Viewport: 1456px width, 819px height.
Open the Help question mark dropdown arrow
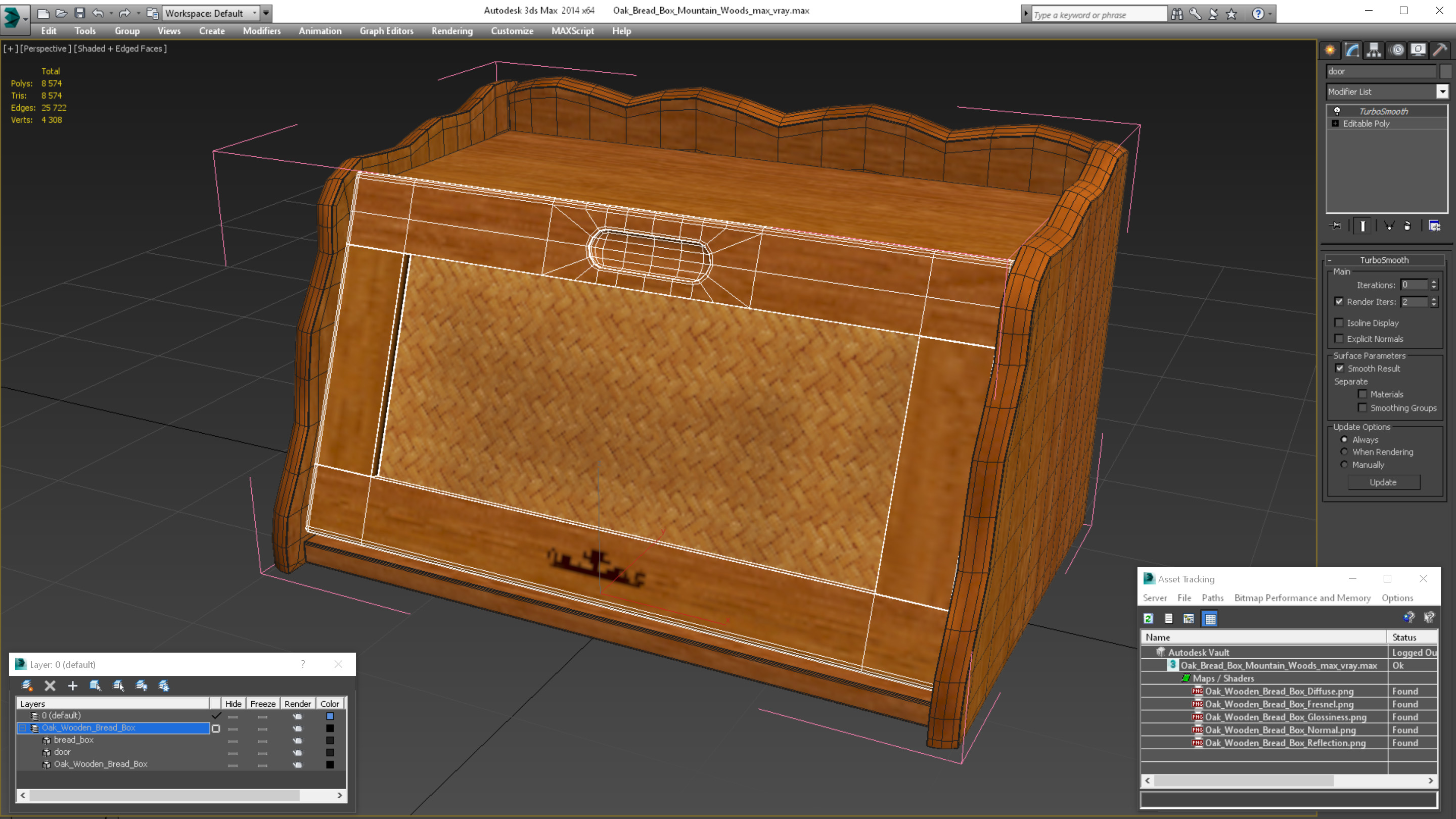coord(1270,14)
